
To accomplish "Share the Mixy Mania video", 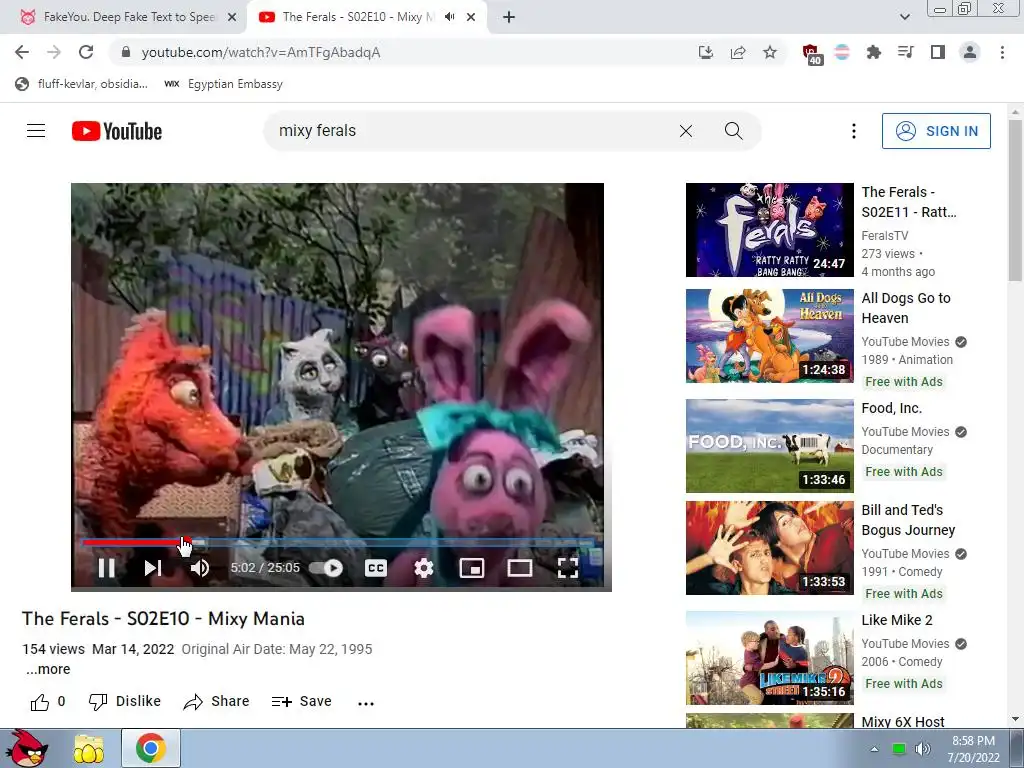I will 216,701.
